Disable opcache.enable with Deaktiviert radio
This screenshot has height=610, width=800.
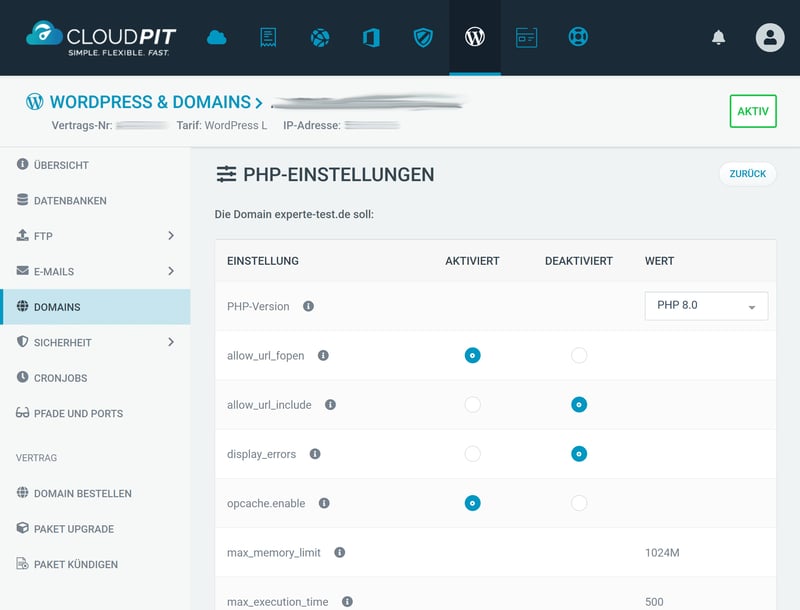pyautogui.click(x=578, y=503)
